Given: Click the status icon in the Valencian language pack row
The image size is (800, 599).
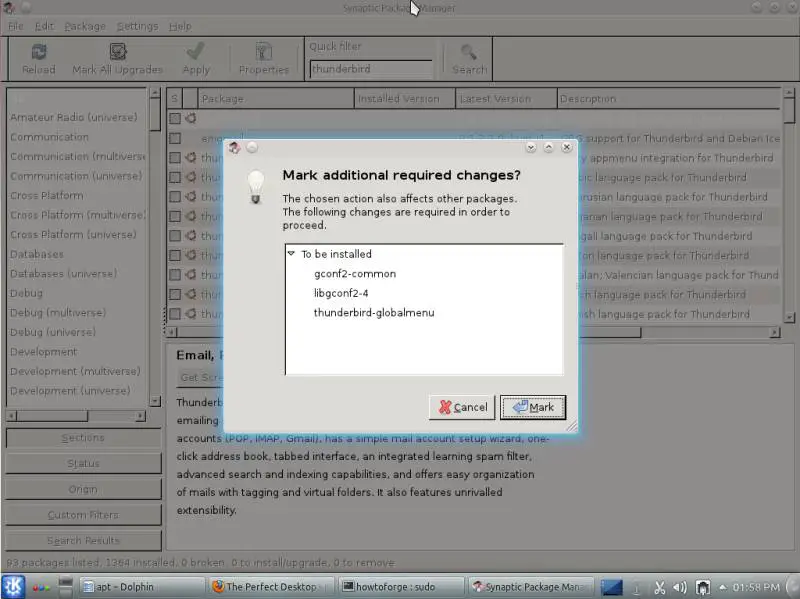Looking at the screenshot, I should [x=191, y=274].
